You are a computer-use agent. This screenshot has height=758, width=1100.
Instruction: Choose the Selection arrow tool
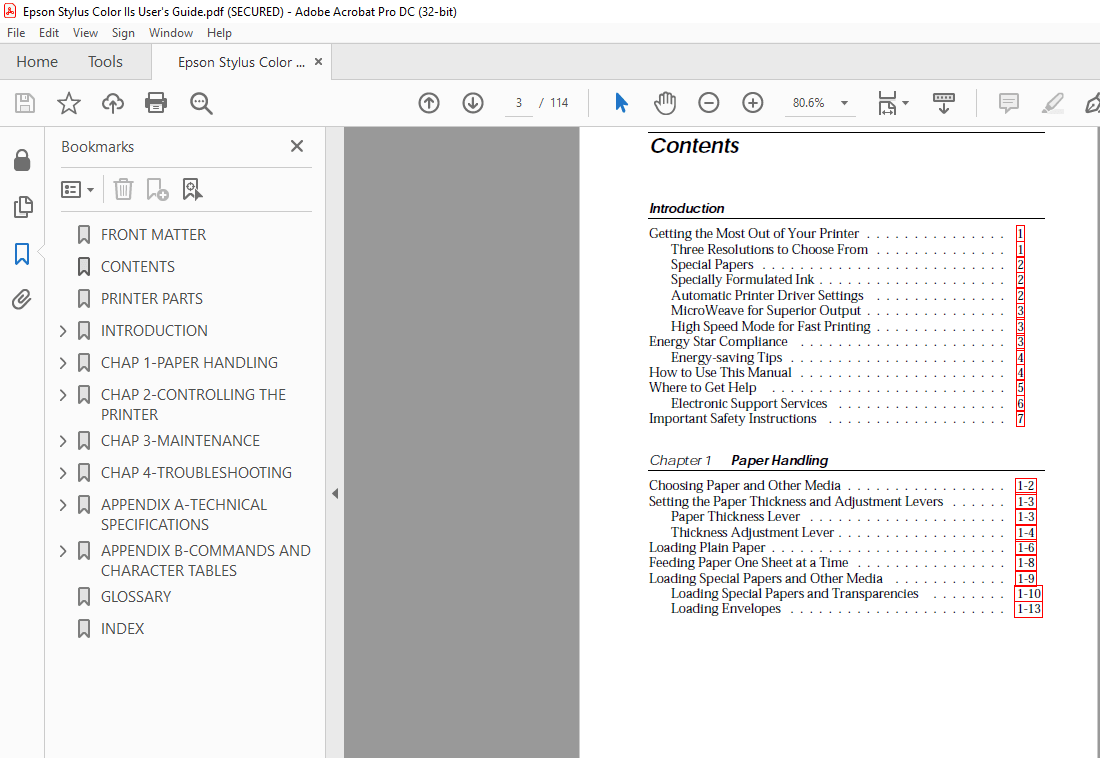tap(621, 103)
